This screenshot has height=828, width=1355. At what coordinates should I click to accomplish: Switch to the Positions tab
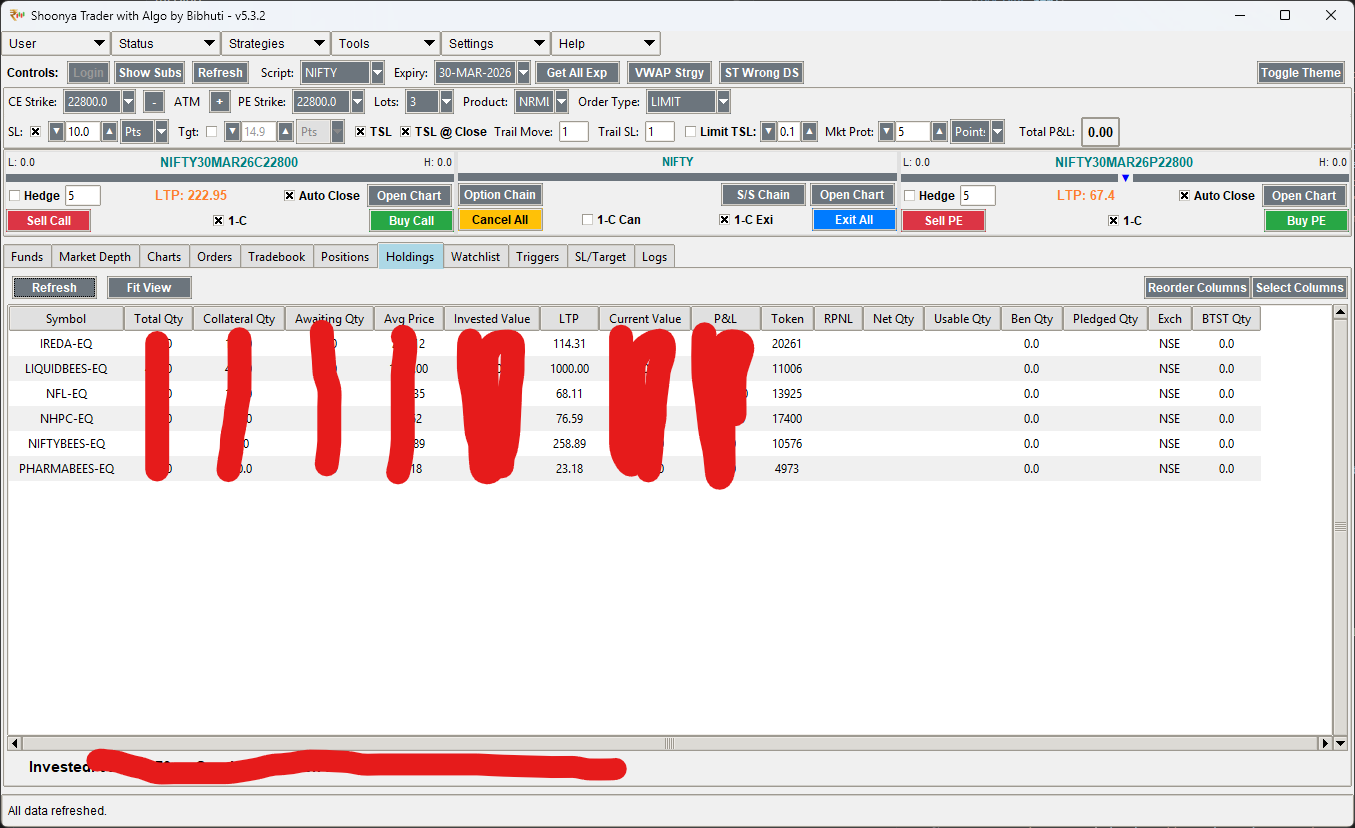pyautogui.click(x=345, y=256)
